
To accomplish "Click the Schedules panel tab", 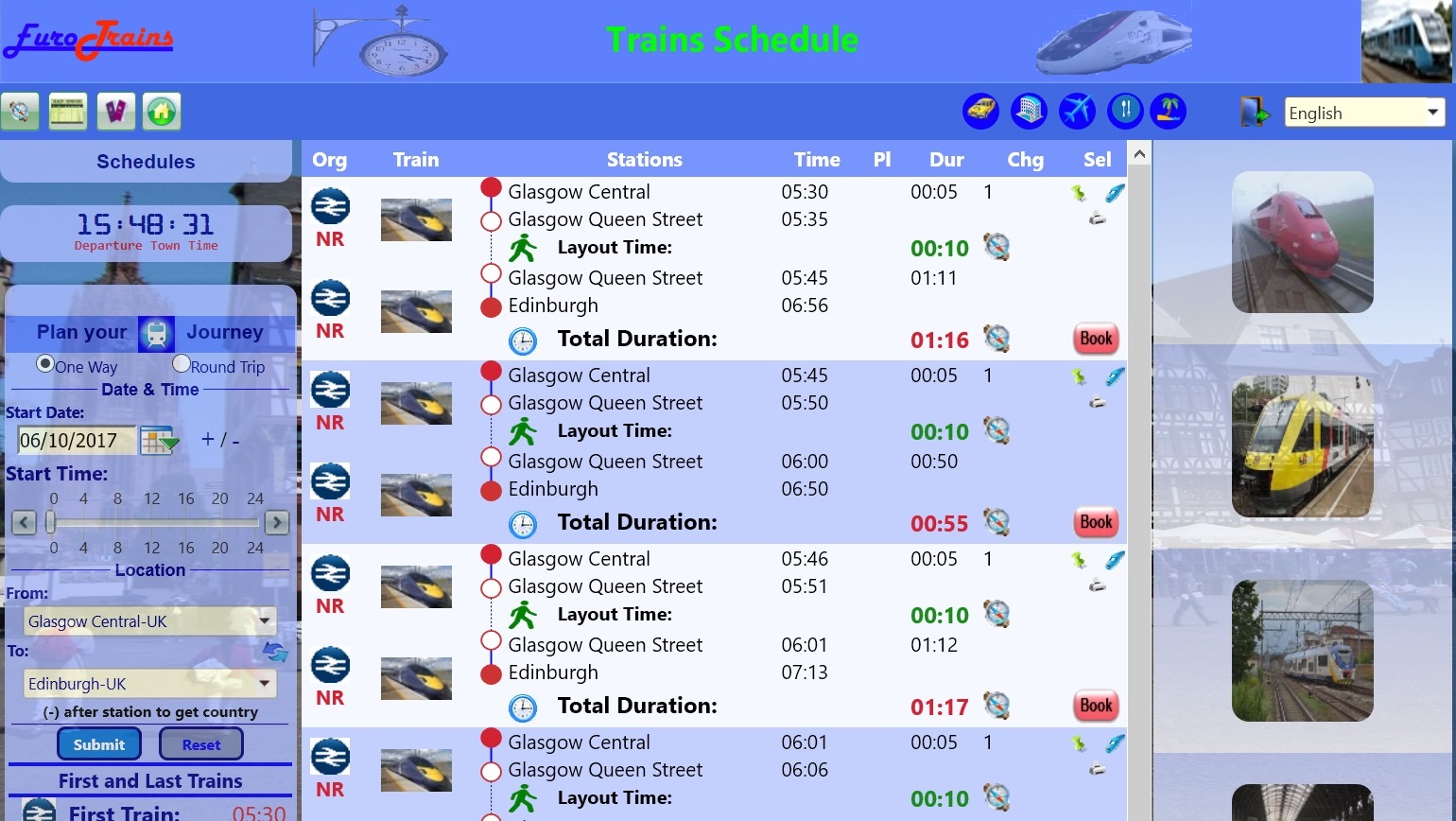I will click(146, 162).
